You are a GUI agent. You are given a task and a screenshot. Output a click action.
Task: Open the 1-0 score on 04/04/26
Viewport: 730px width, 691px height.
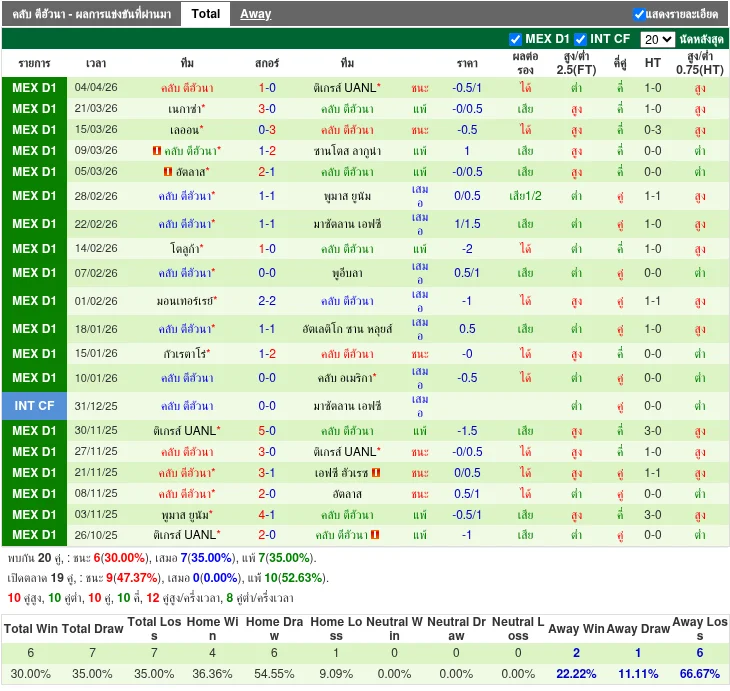267,88
